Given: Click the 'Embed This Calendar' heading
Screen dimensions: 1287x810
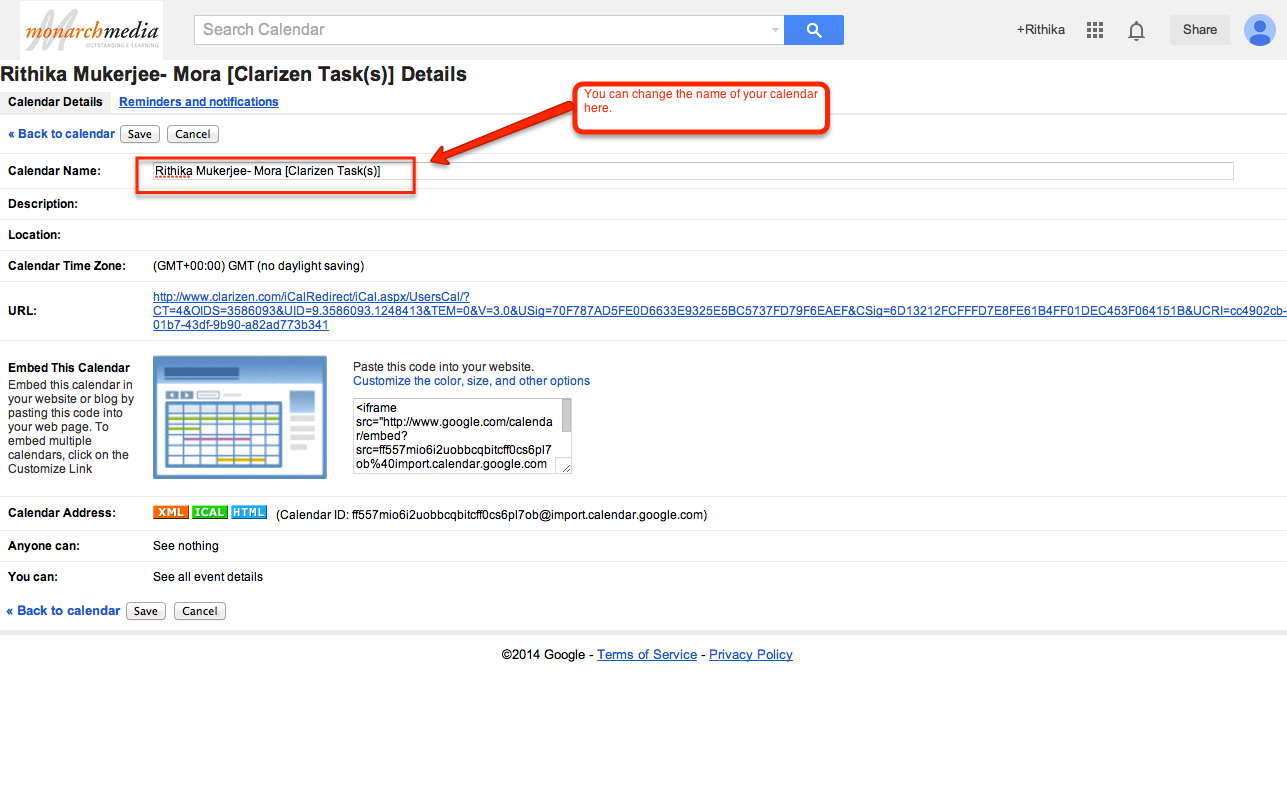Looking at the screenshot, I should 69,368.
